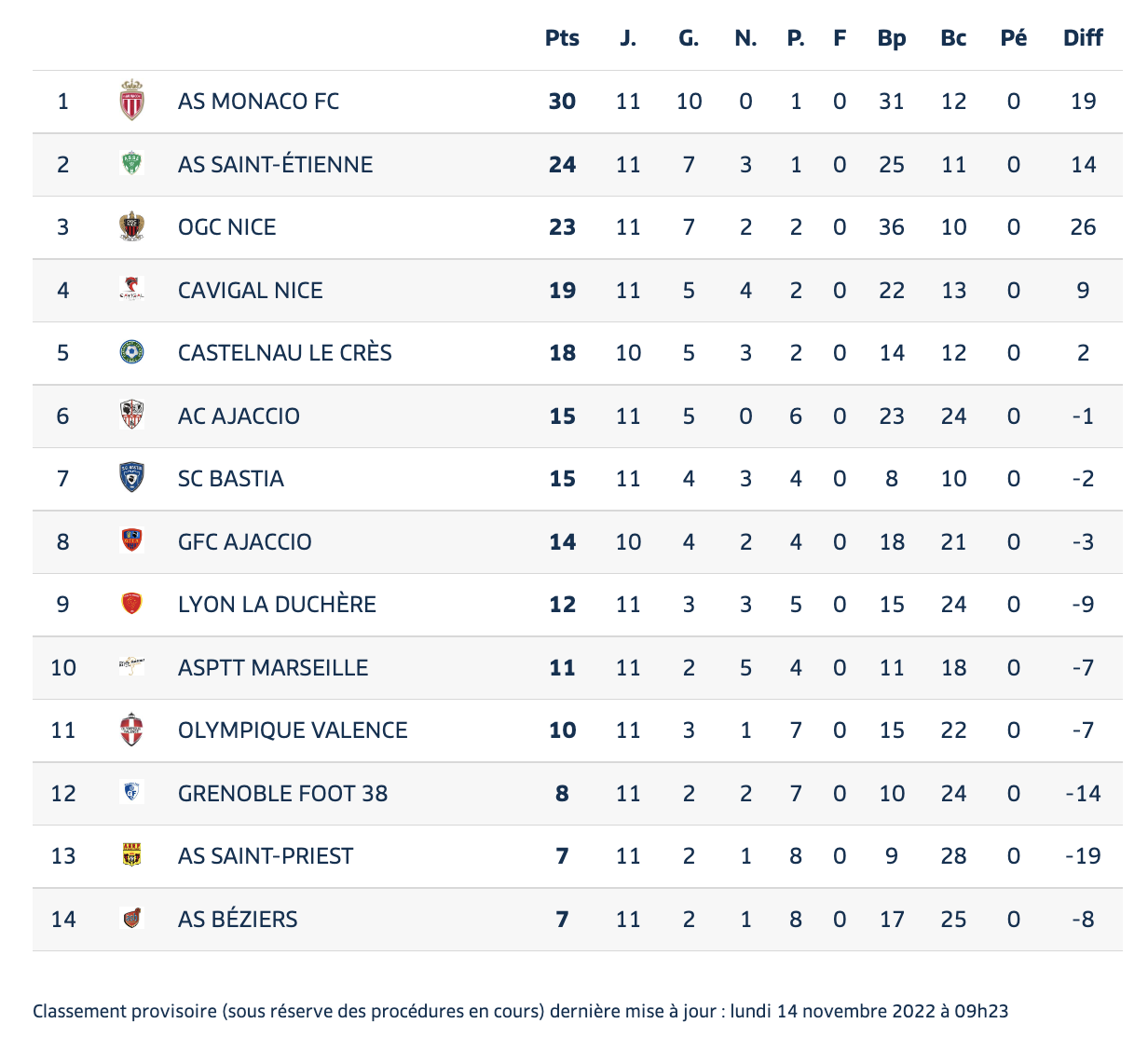
Task: Click the AS Monaco FC club crest
Action: coord(132,101)
